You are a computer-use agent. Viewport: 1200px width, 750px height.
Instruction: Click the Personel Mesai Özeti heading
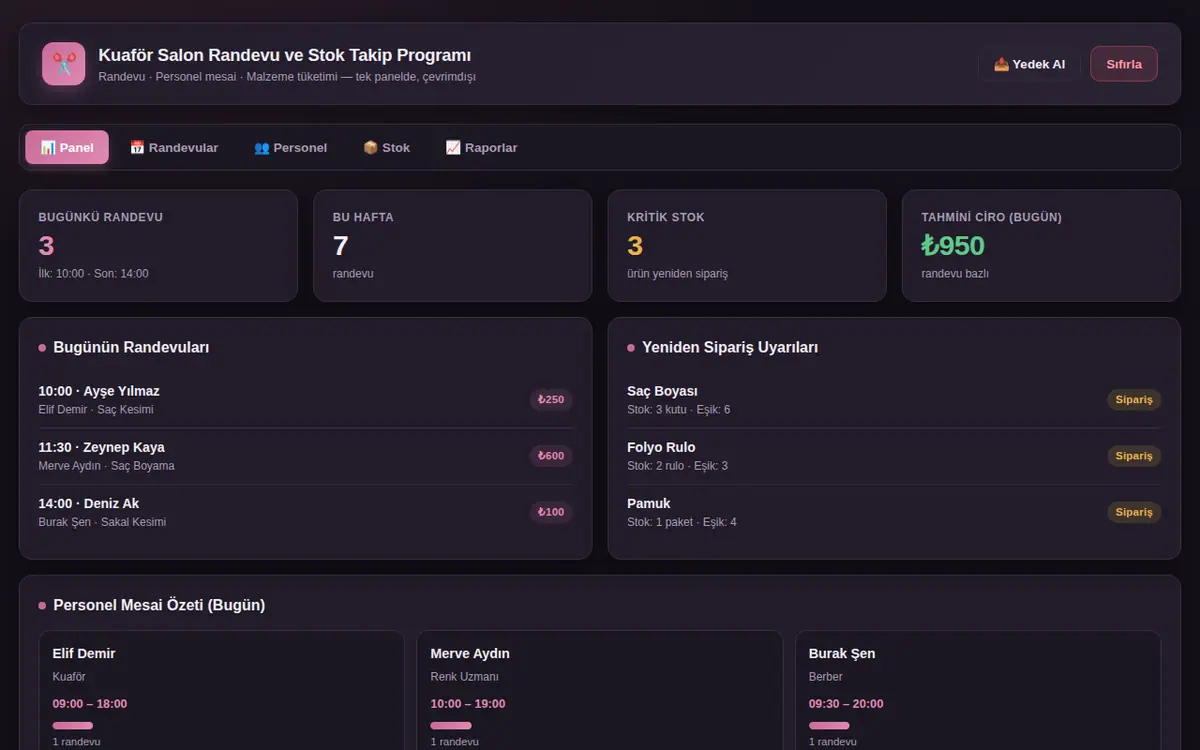click(x=159, y=605)
